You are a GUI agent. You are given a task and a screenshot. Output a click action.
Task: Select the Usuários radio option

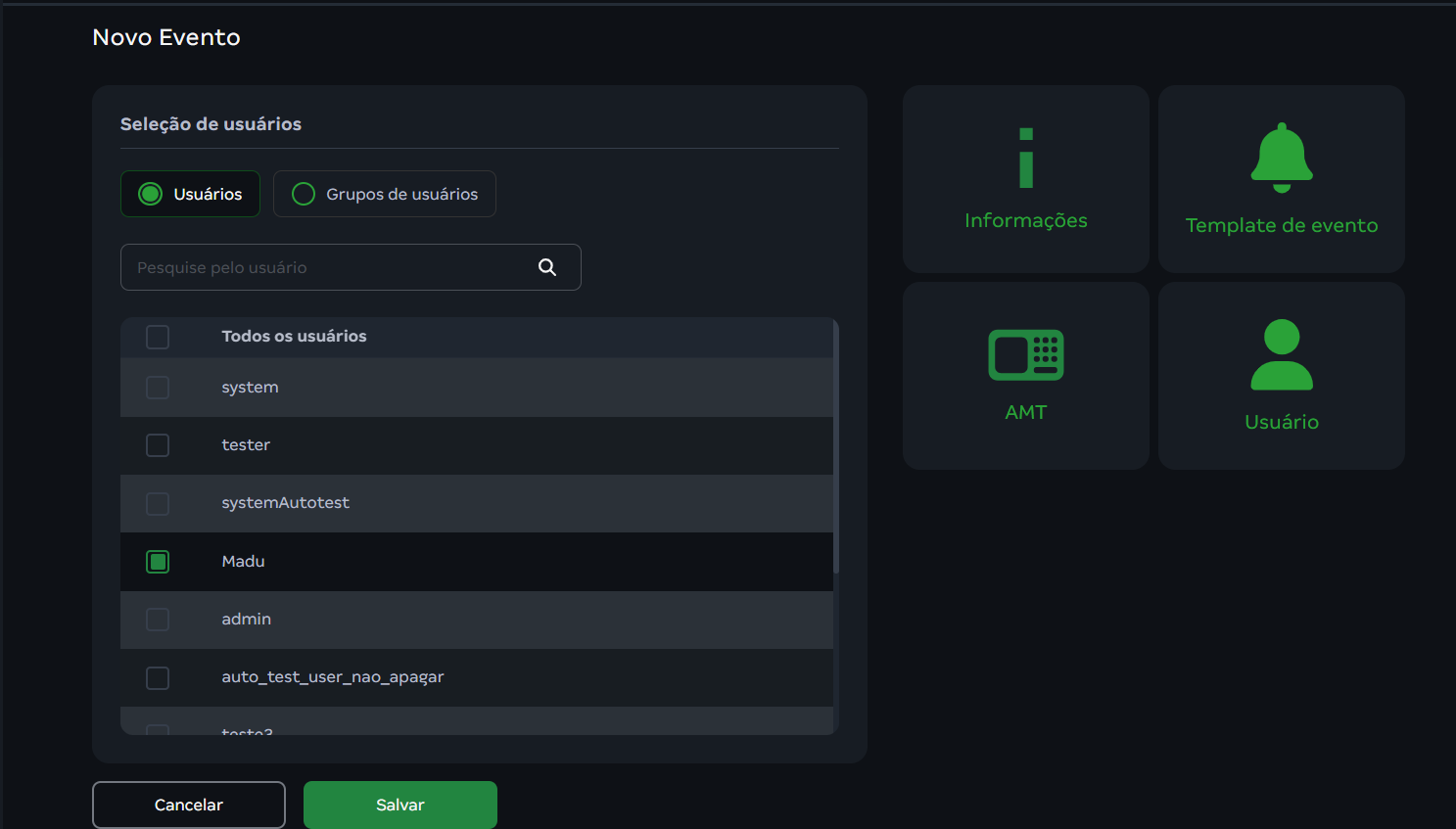[x=151, y=194]
